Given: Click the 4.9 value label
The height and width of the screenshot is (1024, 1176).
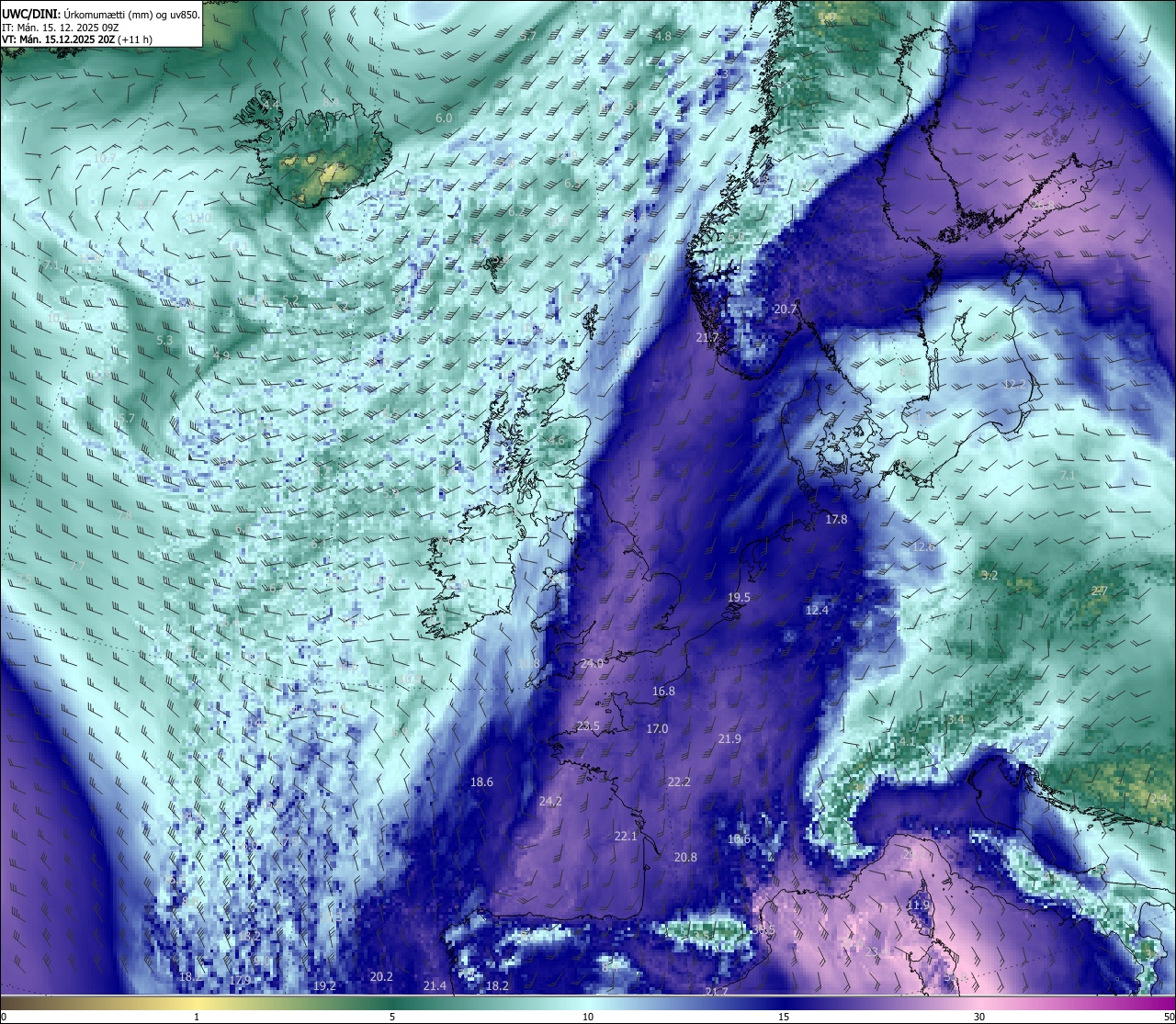Looking at the screenshot, I should click(x=221, y=355).
